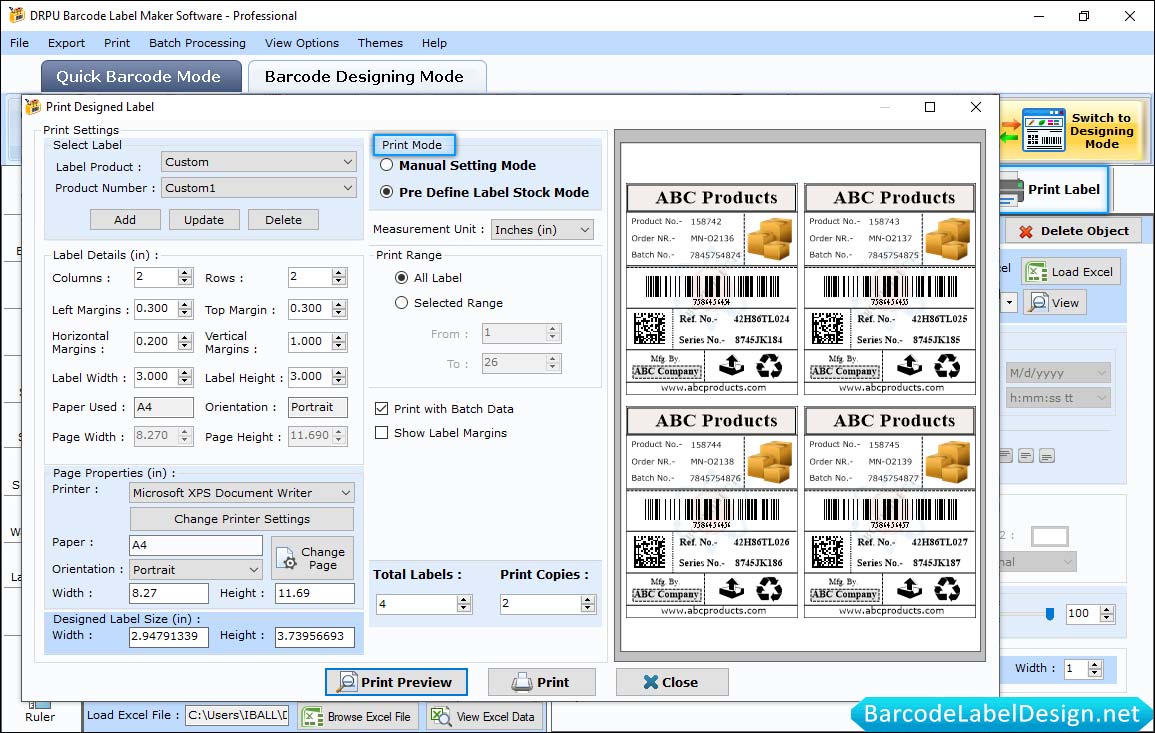Click right alignment icon in side panel
Viewport: 1155px width, 733px height.
coord(1047,456)
